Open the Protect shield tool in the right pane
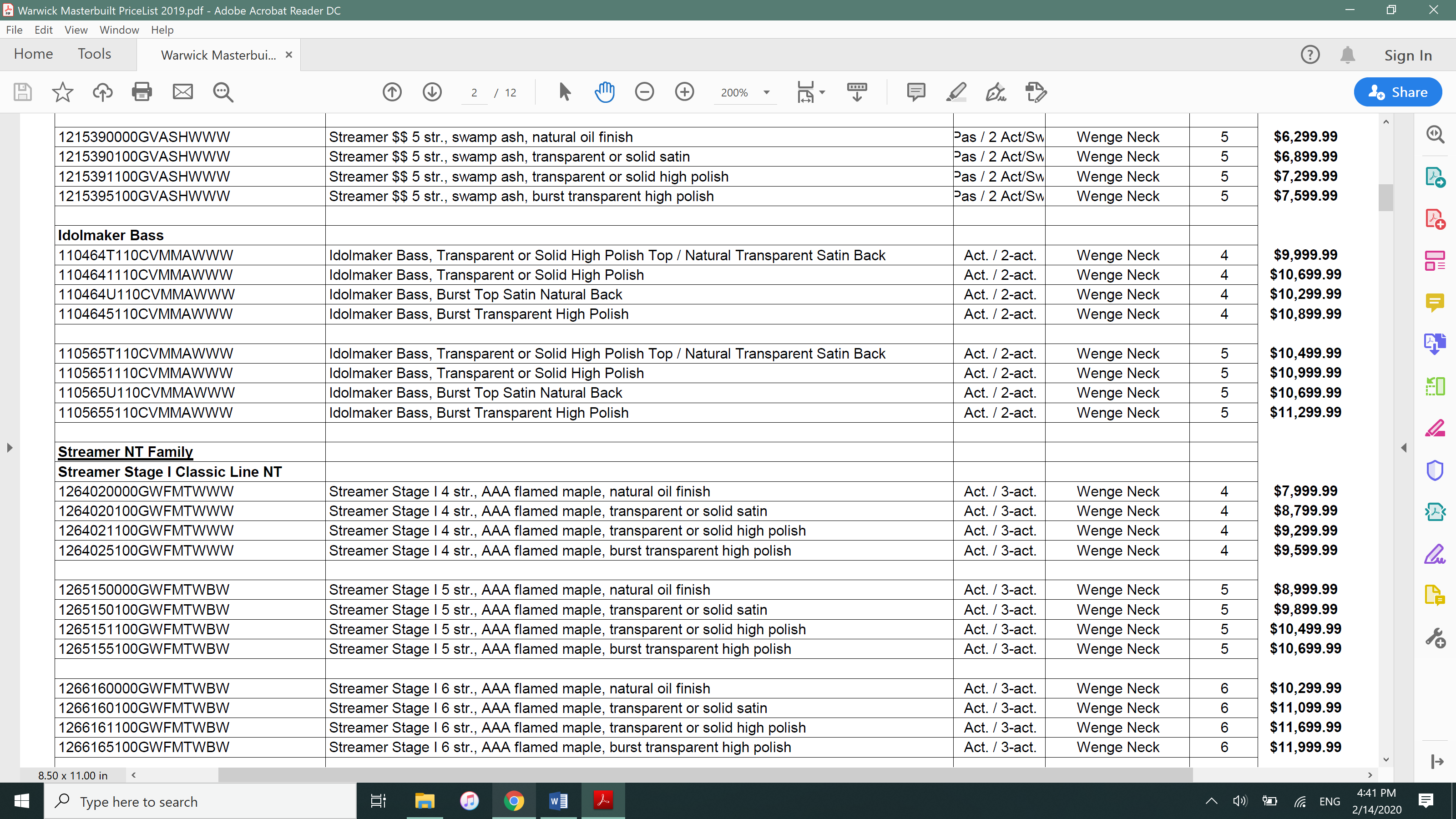Viewport: 1456px width, 819px height. [1435, 470]
